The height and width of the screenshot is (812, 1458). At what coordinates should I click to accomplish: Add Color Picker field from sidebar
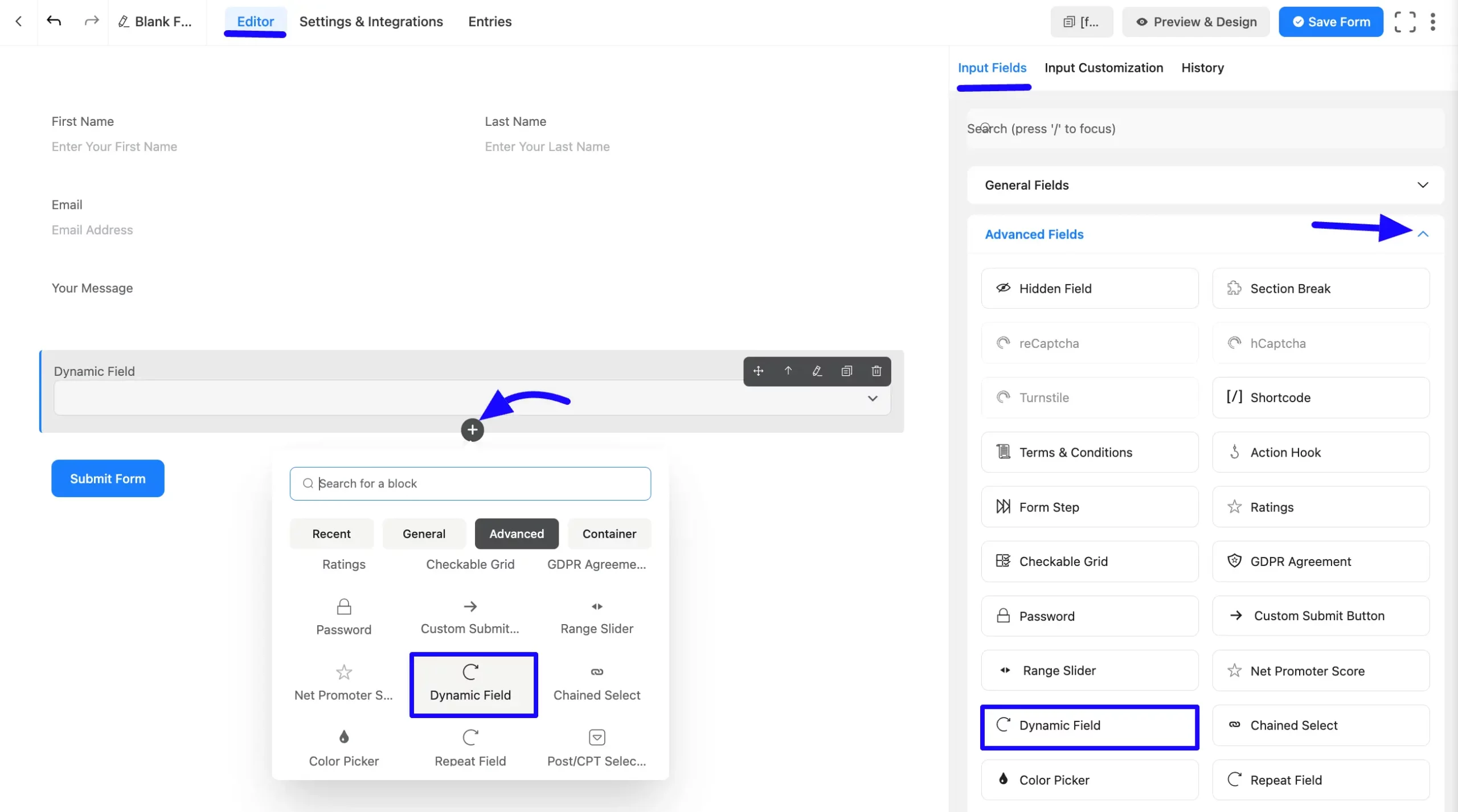pos(1090,780)
